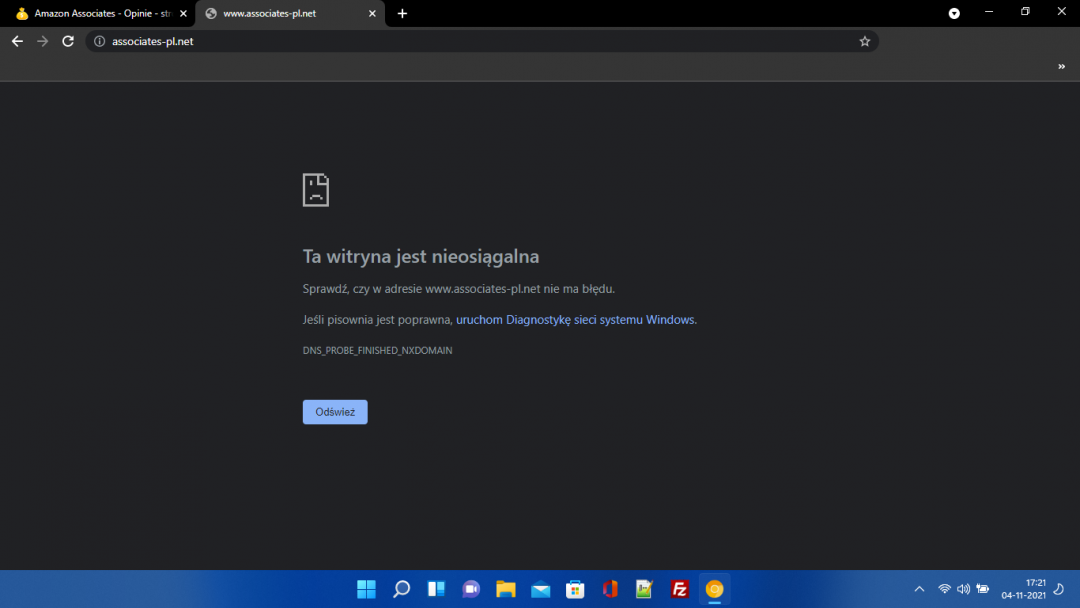Viewport: 1080px width, 608px height.
Task: Open FileZilla from the taskbar
Action: point(679,589)
